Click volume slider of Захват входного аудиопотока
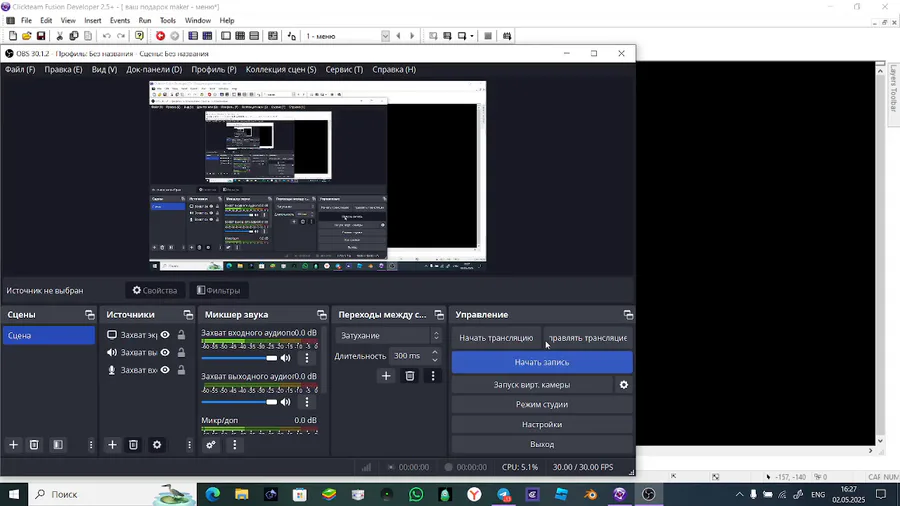 tap(239, 358)
